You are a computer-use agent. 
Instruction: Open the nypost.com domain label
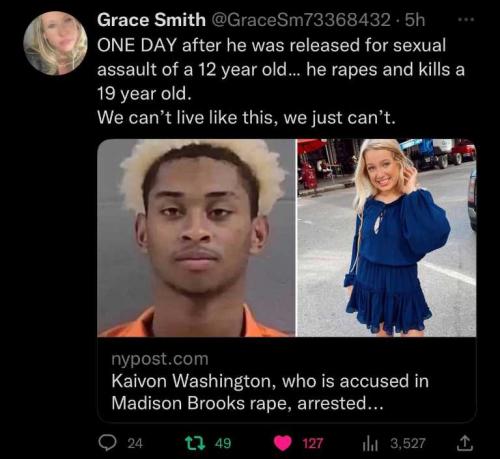click(160, 359)
